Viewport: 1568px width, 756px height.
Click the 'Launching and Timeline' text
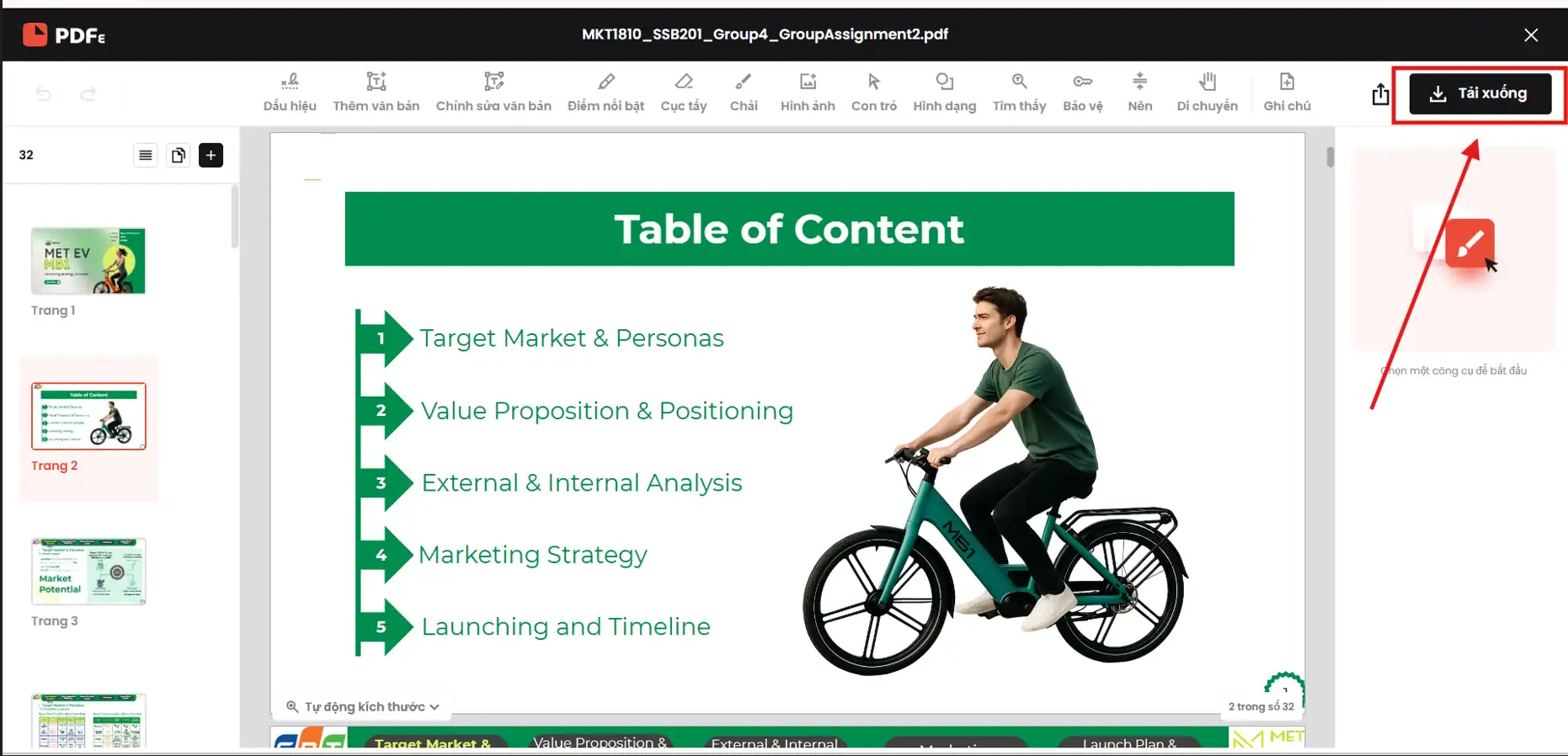pyautogui.click(x=566, y=627)
